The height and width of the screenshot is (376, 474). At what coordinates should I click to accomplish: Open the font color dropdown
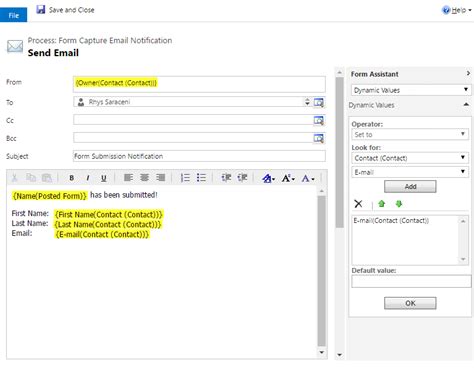pos(308,179)
